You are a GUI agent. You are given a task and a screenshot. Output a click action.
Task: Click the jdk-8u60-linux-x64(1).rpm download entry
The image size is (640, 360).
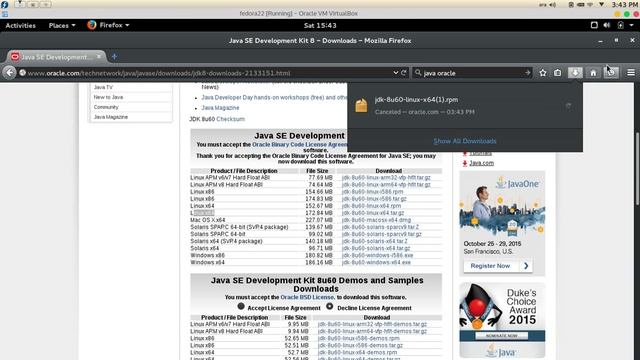[465, 106]
